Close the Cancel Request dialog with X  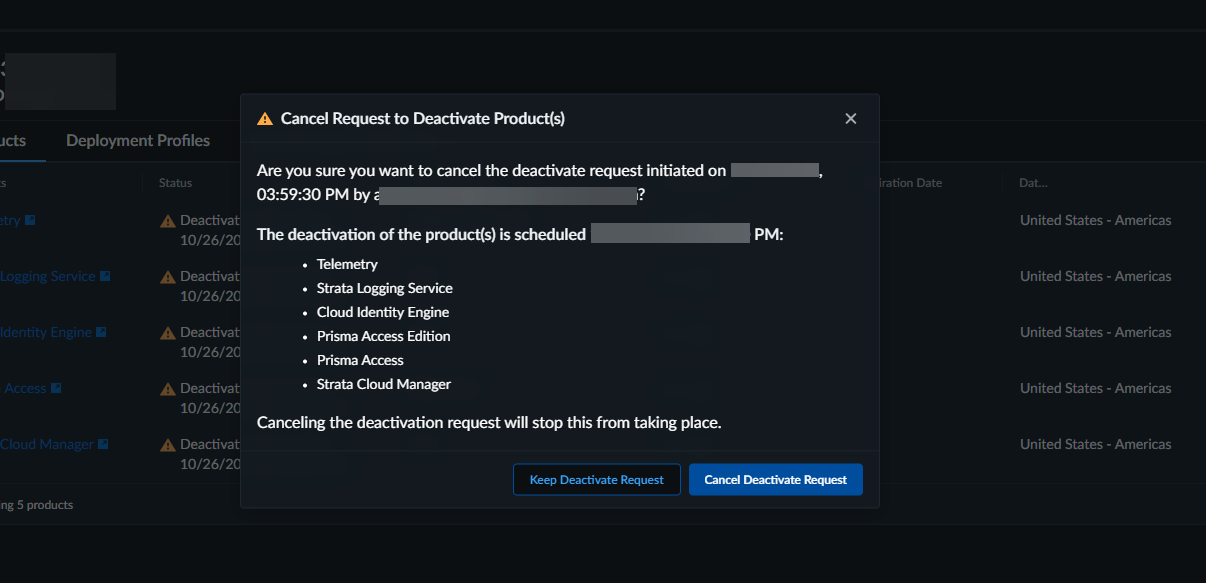coord(851,119)
